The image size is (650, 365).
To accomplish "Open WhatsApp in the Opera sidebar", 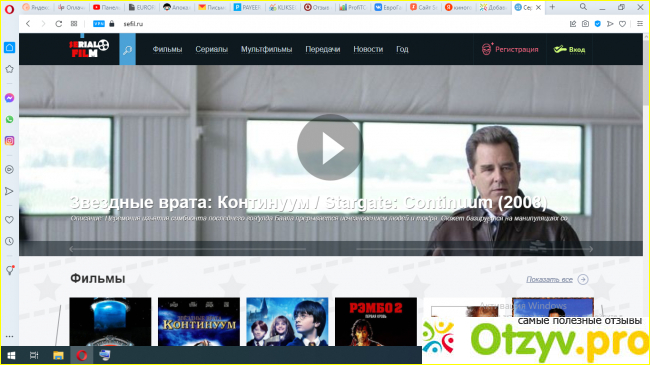I will (x=9, y=119).
